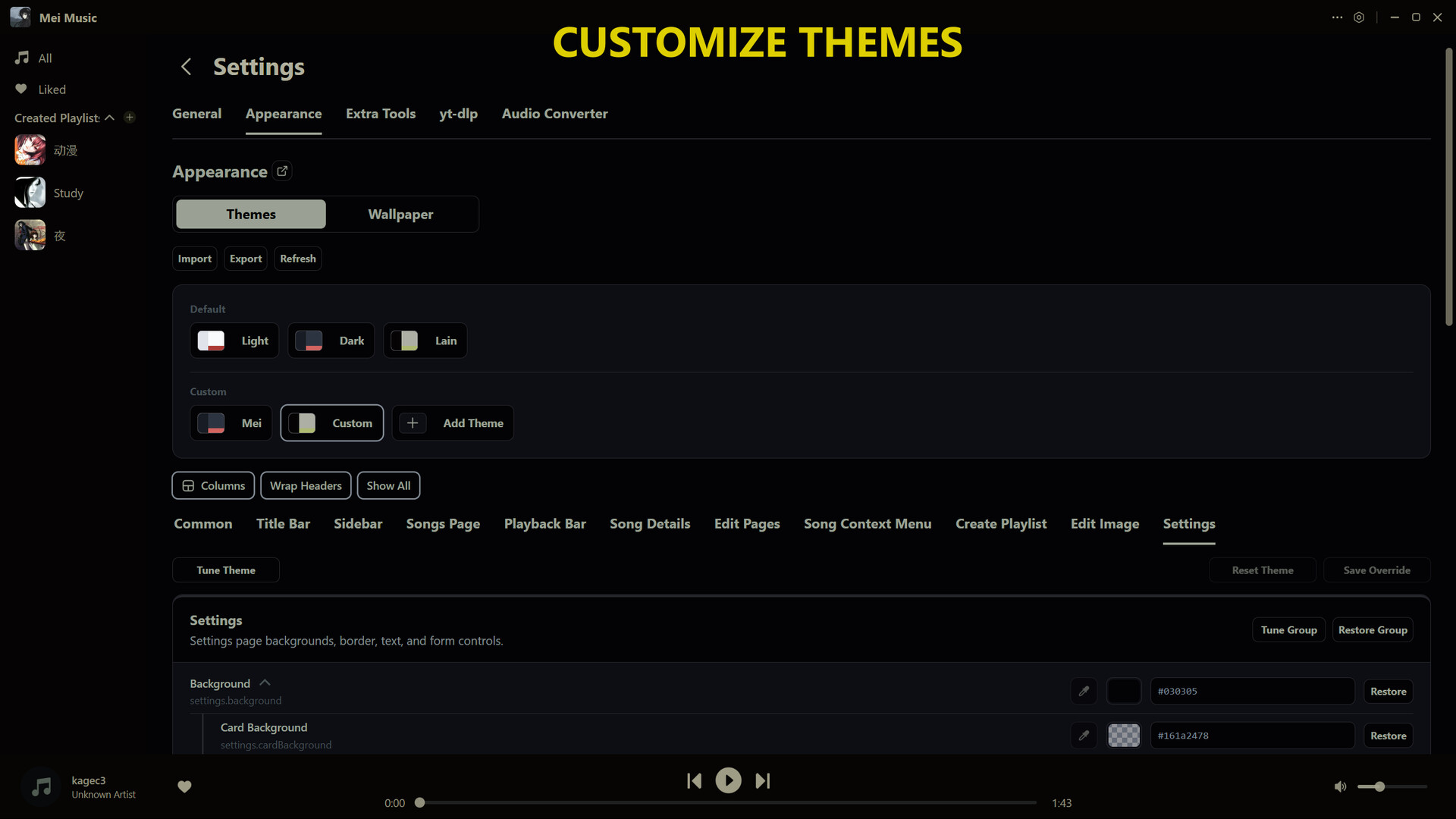Viewport: 1456px width, 819px height.
Task: Switch to the Extra Tools tab
Action: (x=381, y=114)
